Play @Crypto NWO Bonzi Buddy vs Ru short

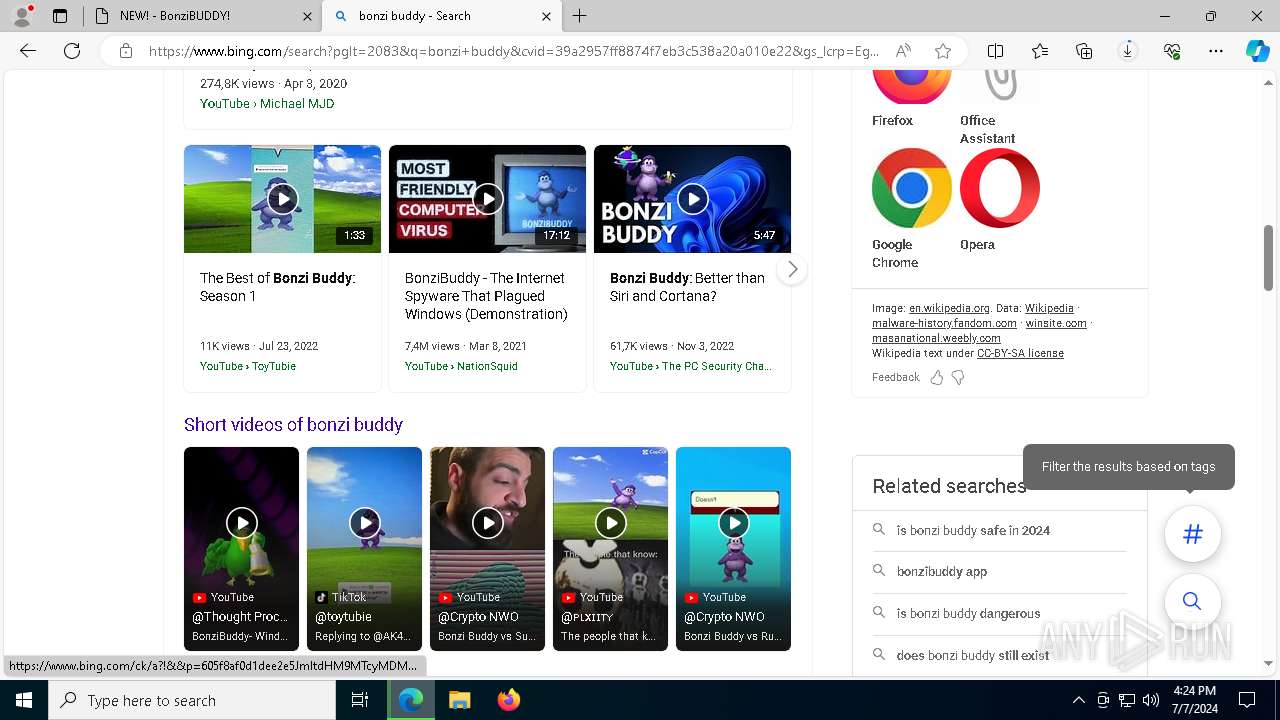[733, 549]
